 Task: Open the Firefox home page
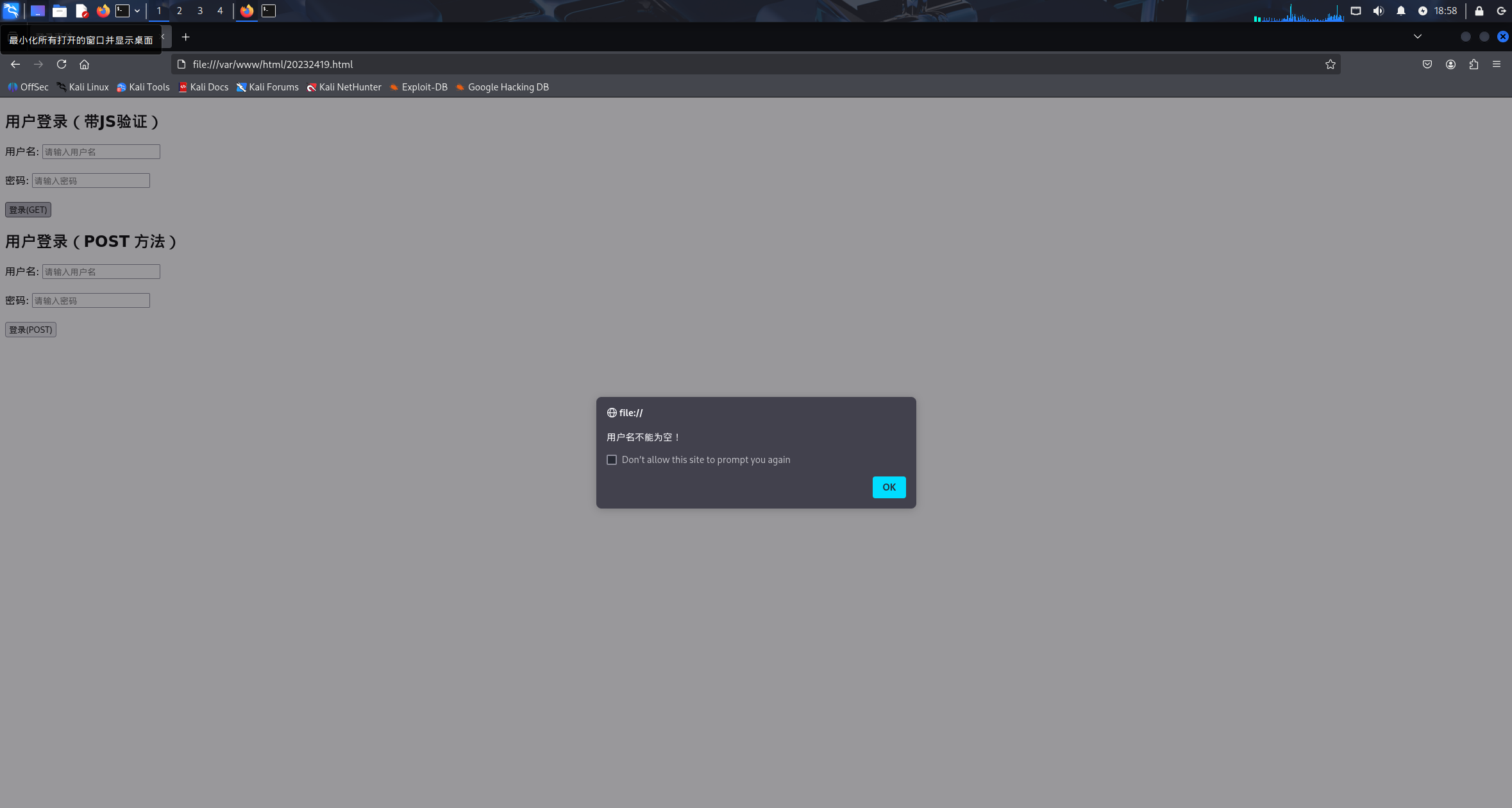[84, 64]
